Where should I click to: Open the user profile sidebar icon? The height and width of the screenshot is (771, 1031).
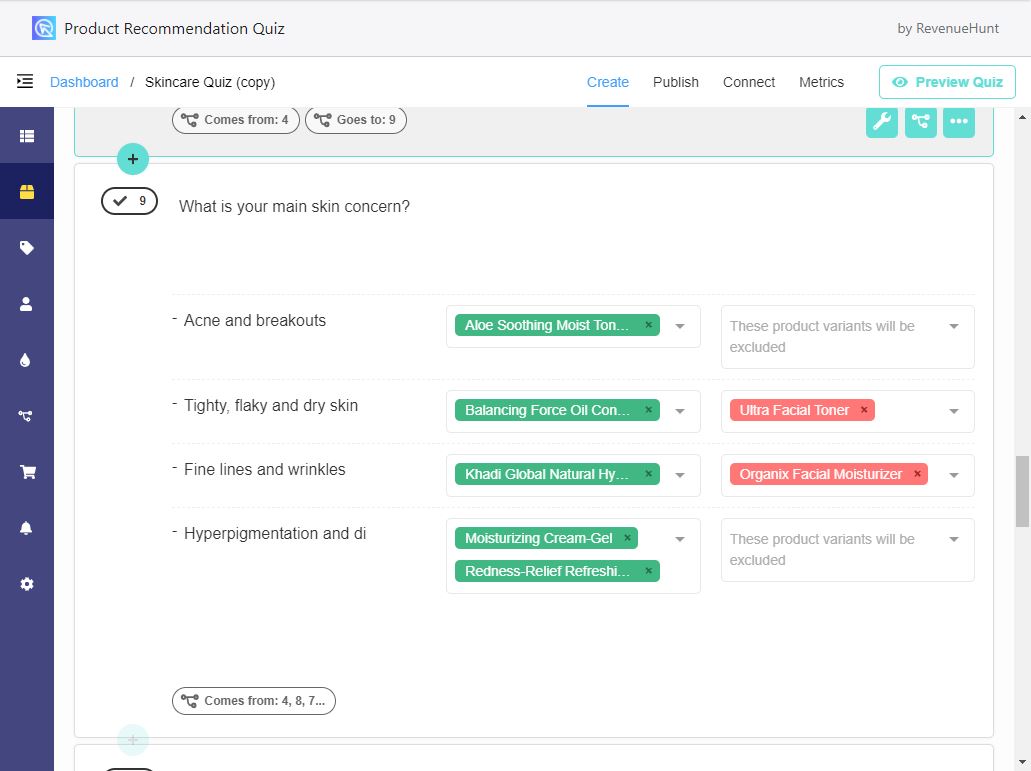(x=26, y=304)
